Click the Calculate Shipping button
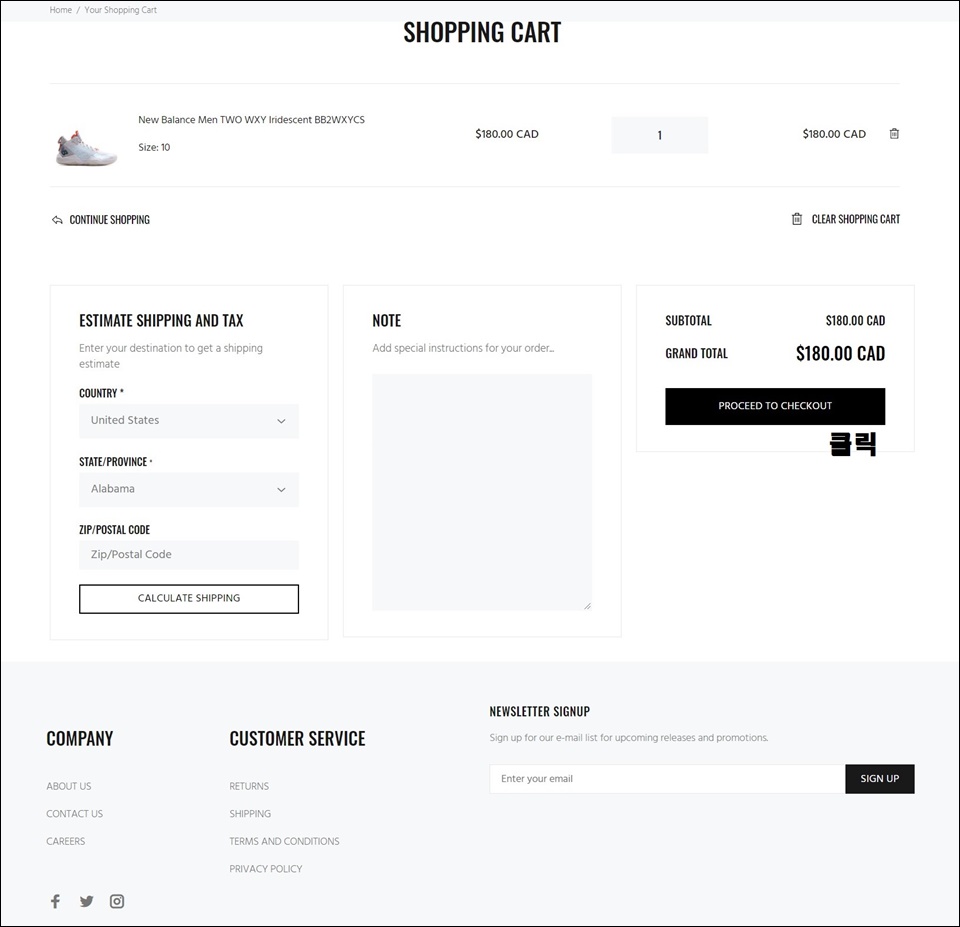 [x=189, y=598]
